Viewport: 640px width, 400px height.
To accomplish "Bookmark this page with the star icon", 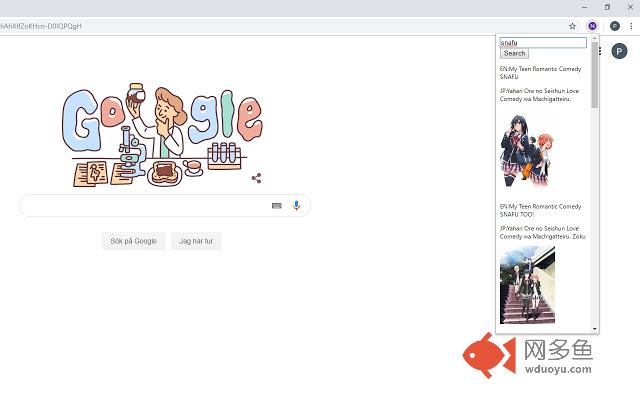I will [x=573, y=26].
